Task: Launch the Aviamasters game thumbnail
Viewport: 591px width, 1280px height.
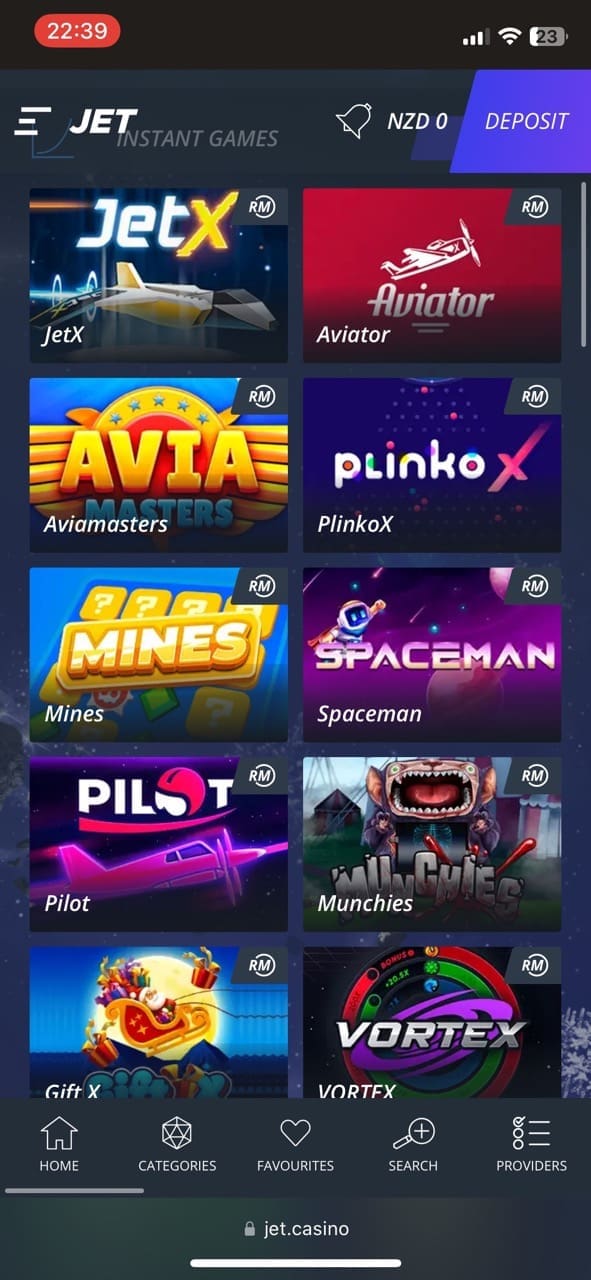Action: (159, 465)
